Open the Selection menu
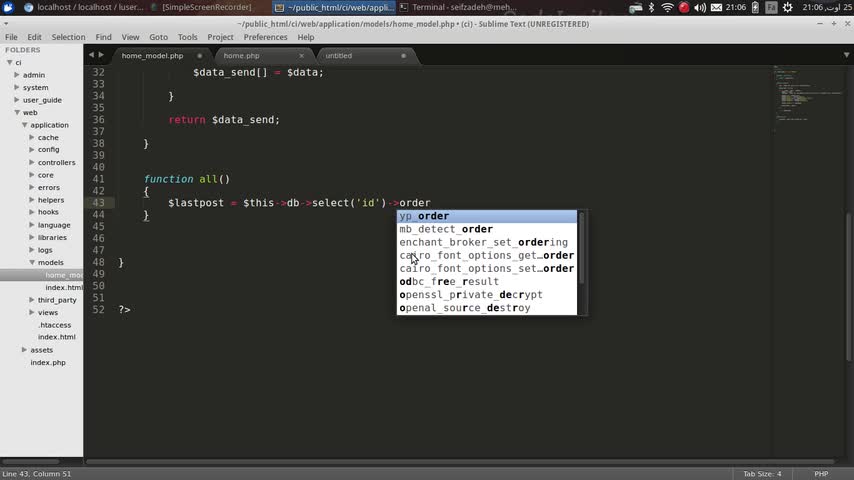The width and height of the screenshot is (854, 480). pyautogui.click(x=68, y=37)
